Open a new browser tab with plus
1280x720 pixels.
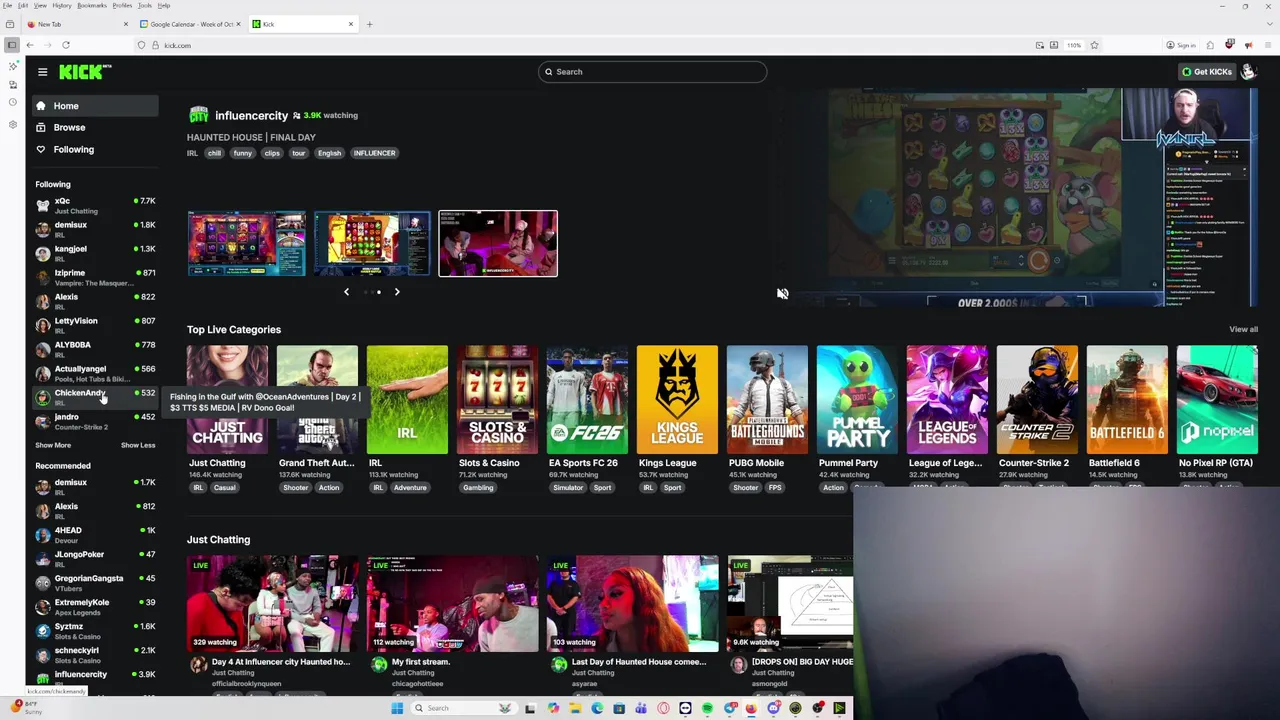click(369, 24)
